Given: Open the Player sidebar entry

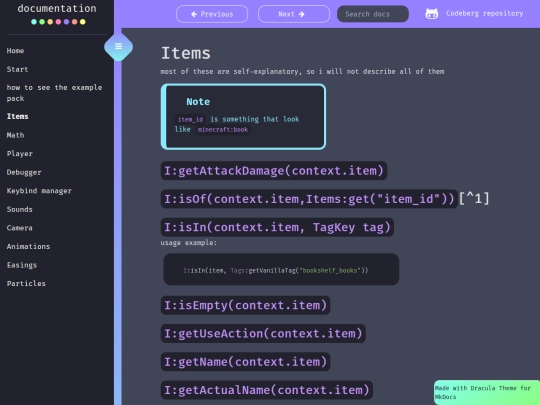Looking at the screenshot, I should click(20, 154).
